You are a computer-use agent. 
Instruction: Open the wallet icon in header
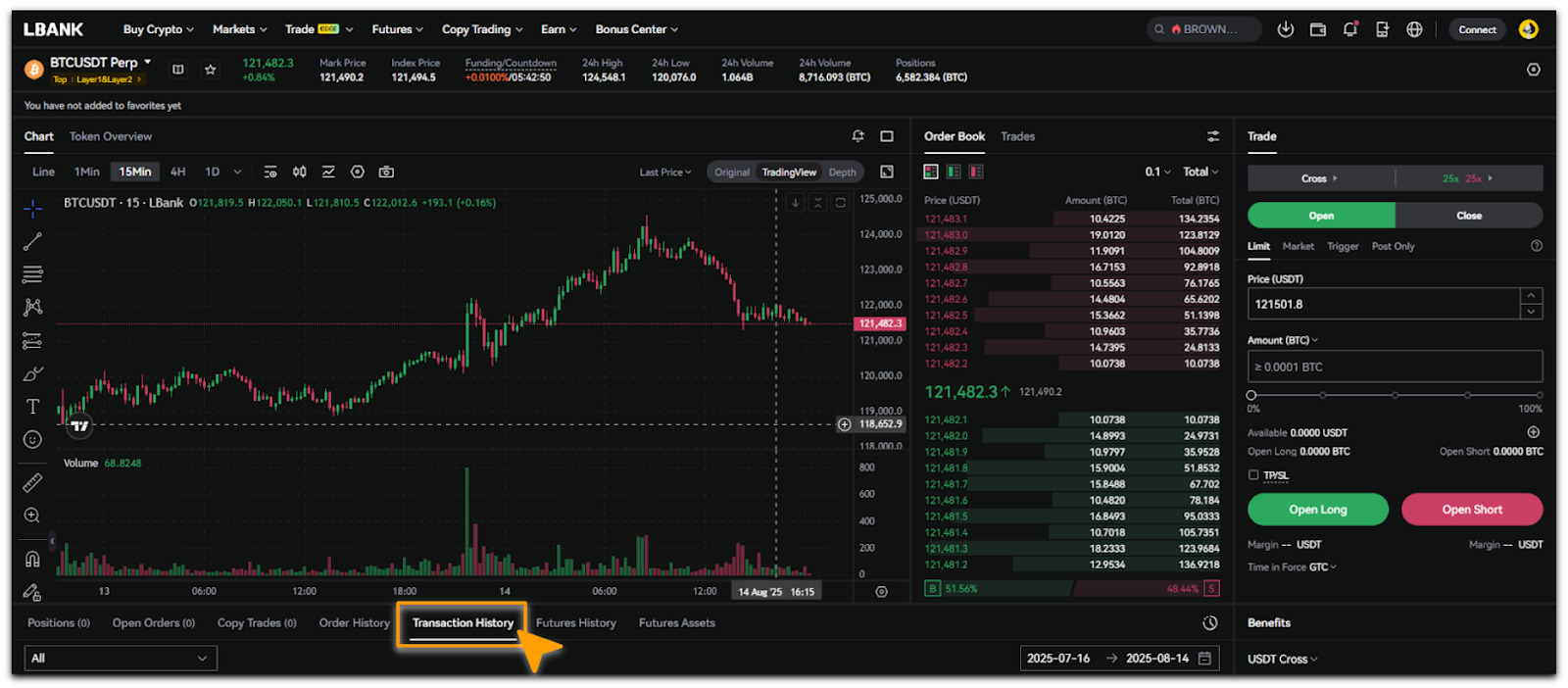tap(1318, 29)
